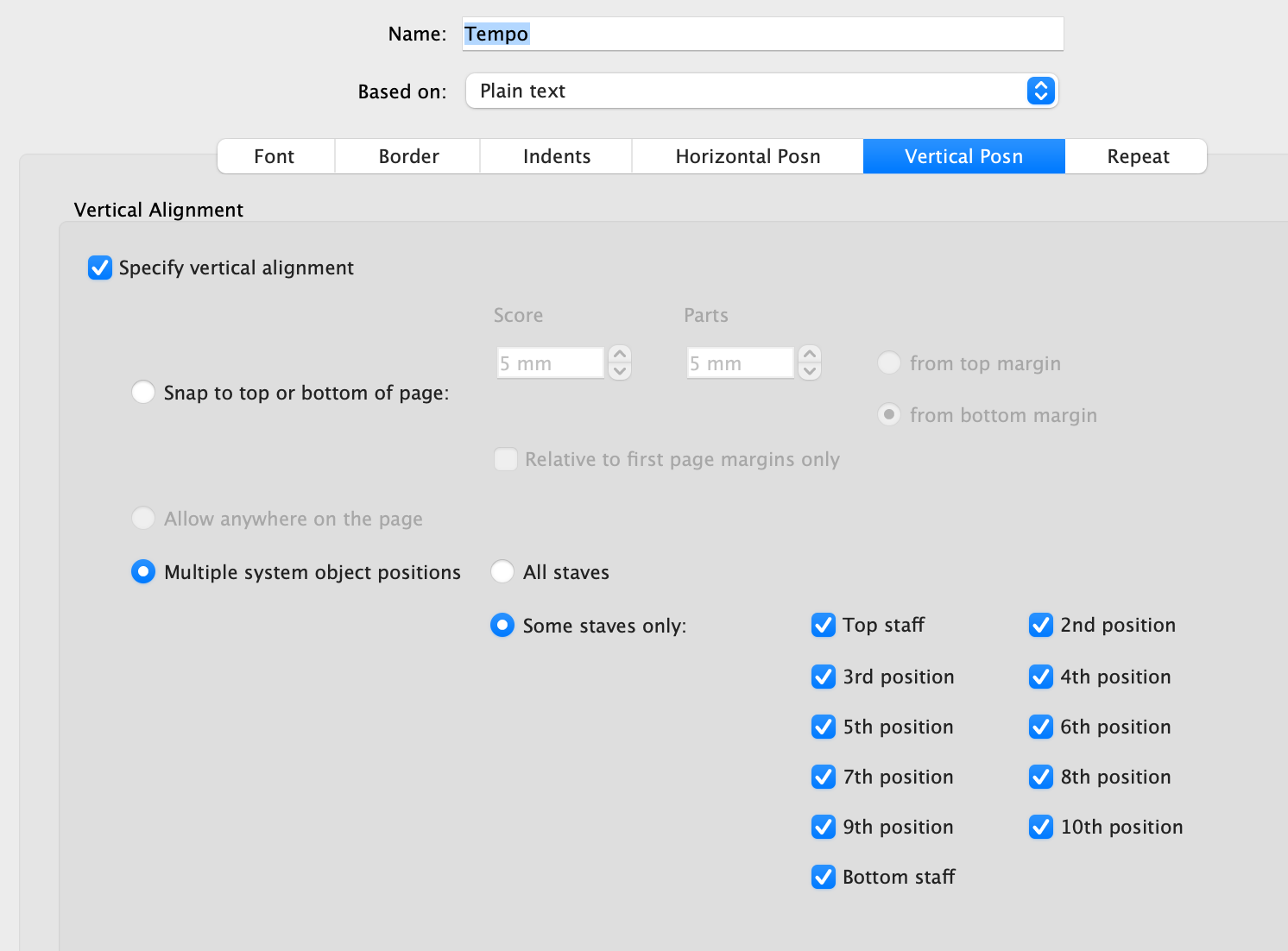Screen dimensions: 1288x951
Task: Uncheck the Bottom staff option
Action: point(824,877)
